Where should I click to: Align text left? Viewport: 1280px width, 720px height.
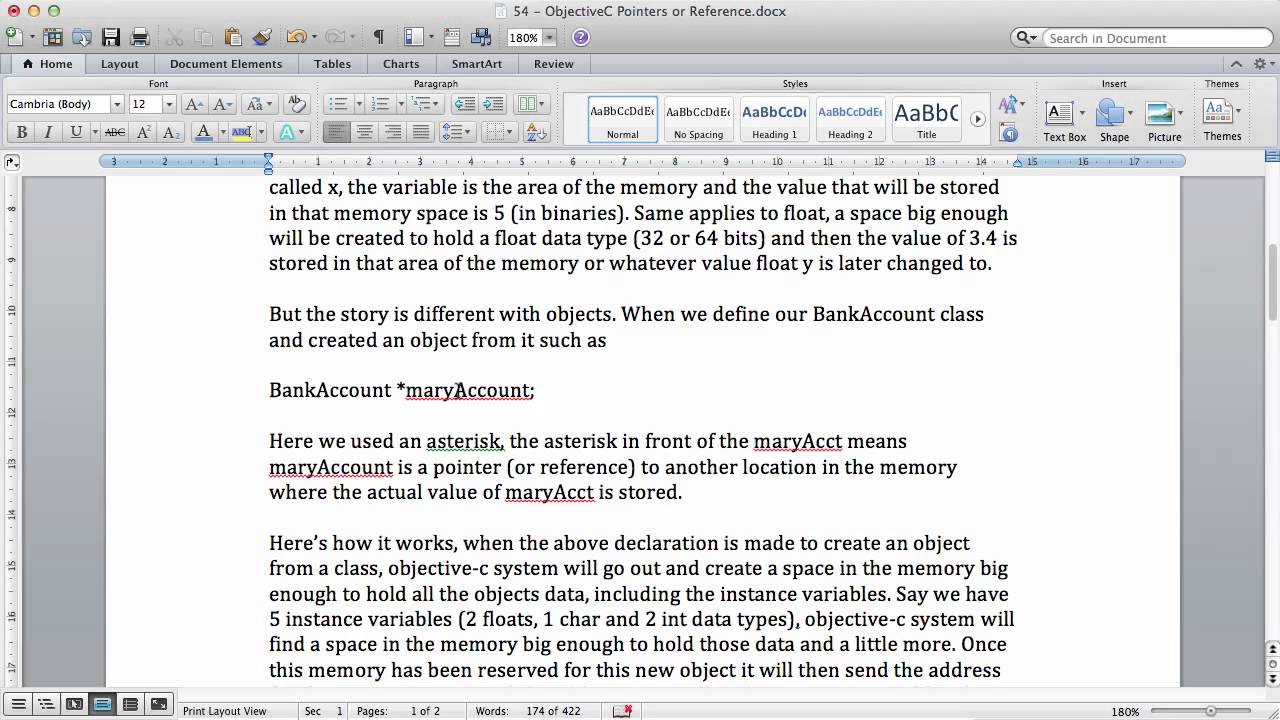pyautogui.click(x=337, y=132)
